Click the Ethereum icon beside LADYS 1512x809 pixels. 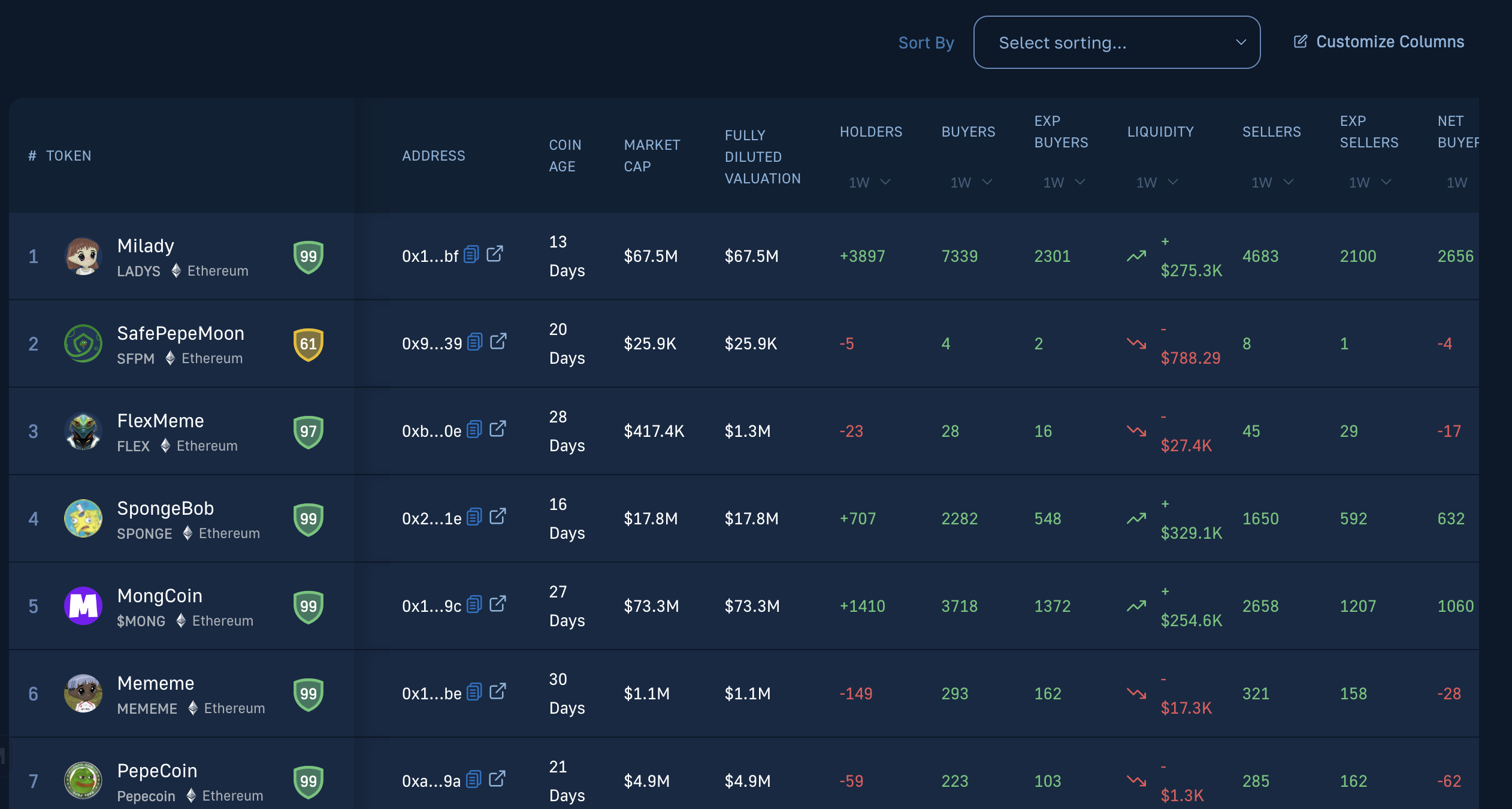point(176,271)
